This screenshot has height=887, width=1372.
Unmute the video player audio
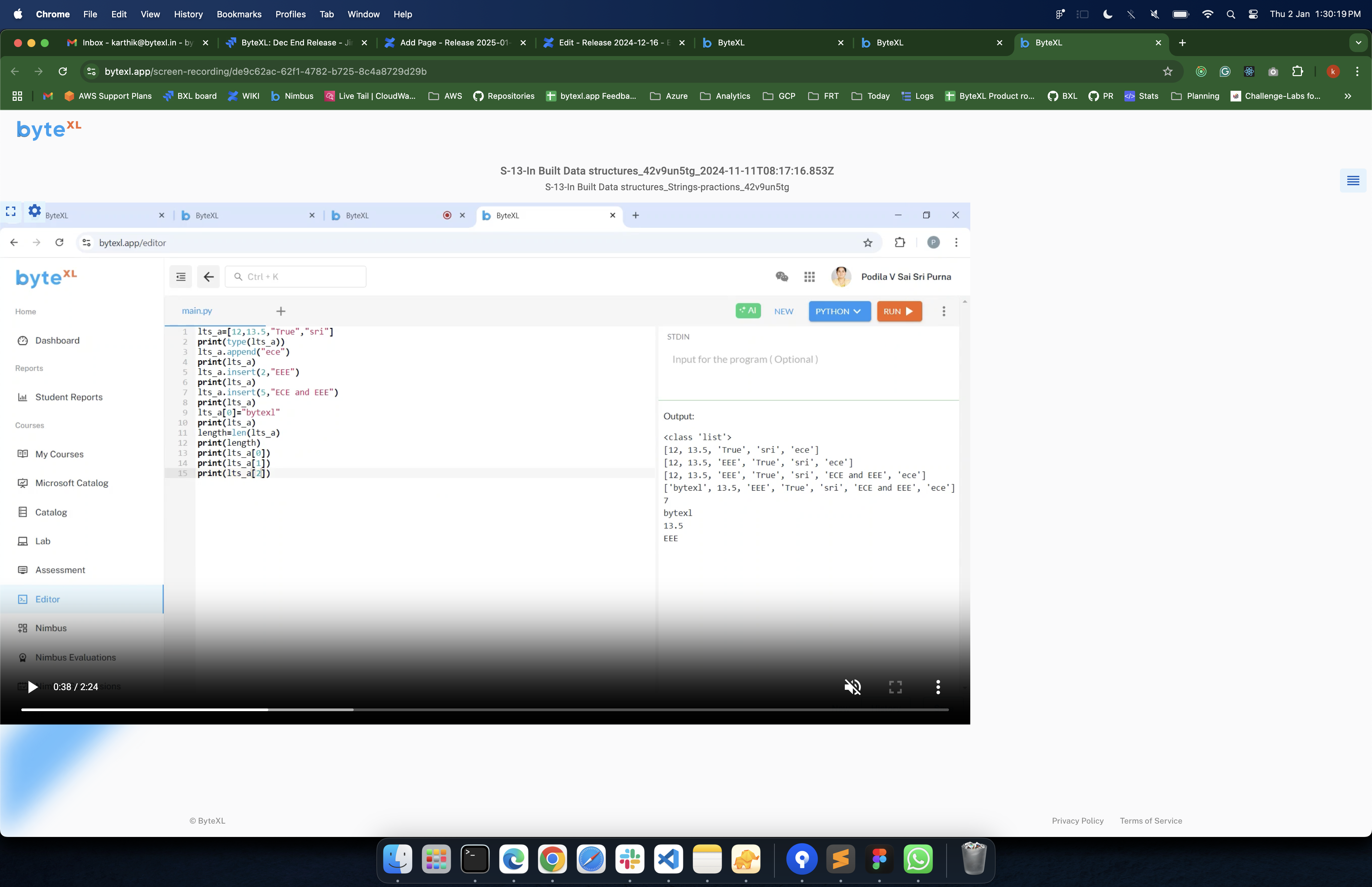(853, 686)
